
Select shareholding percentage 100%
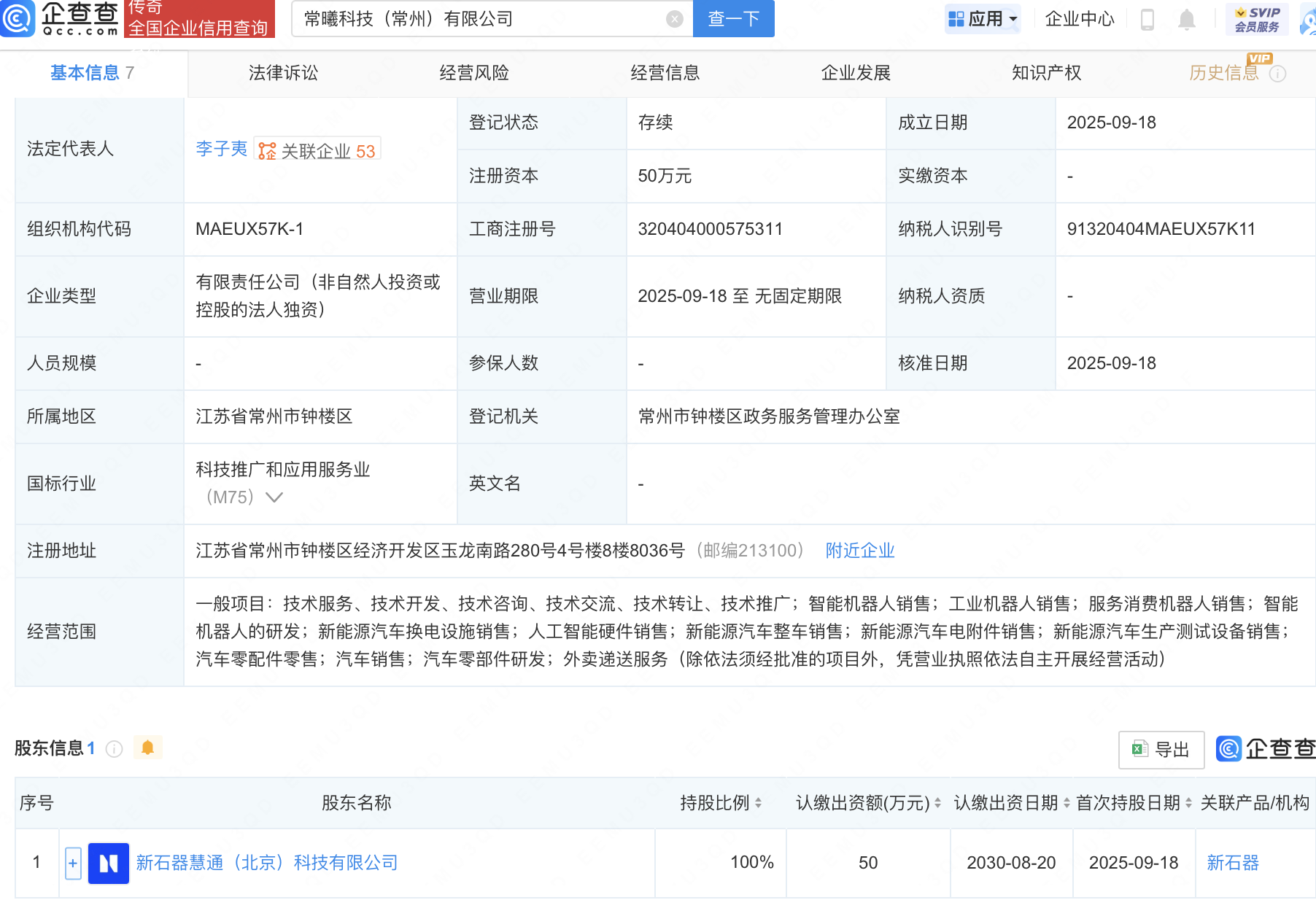pyautogui.click(x=752, y=863)
